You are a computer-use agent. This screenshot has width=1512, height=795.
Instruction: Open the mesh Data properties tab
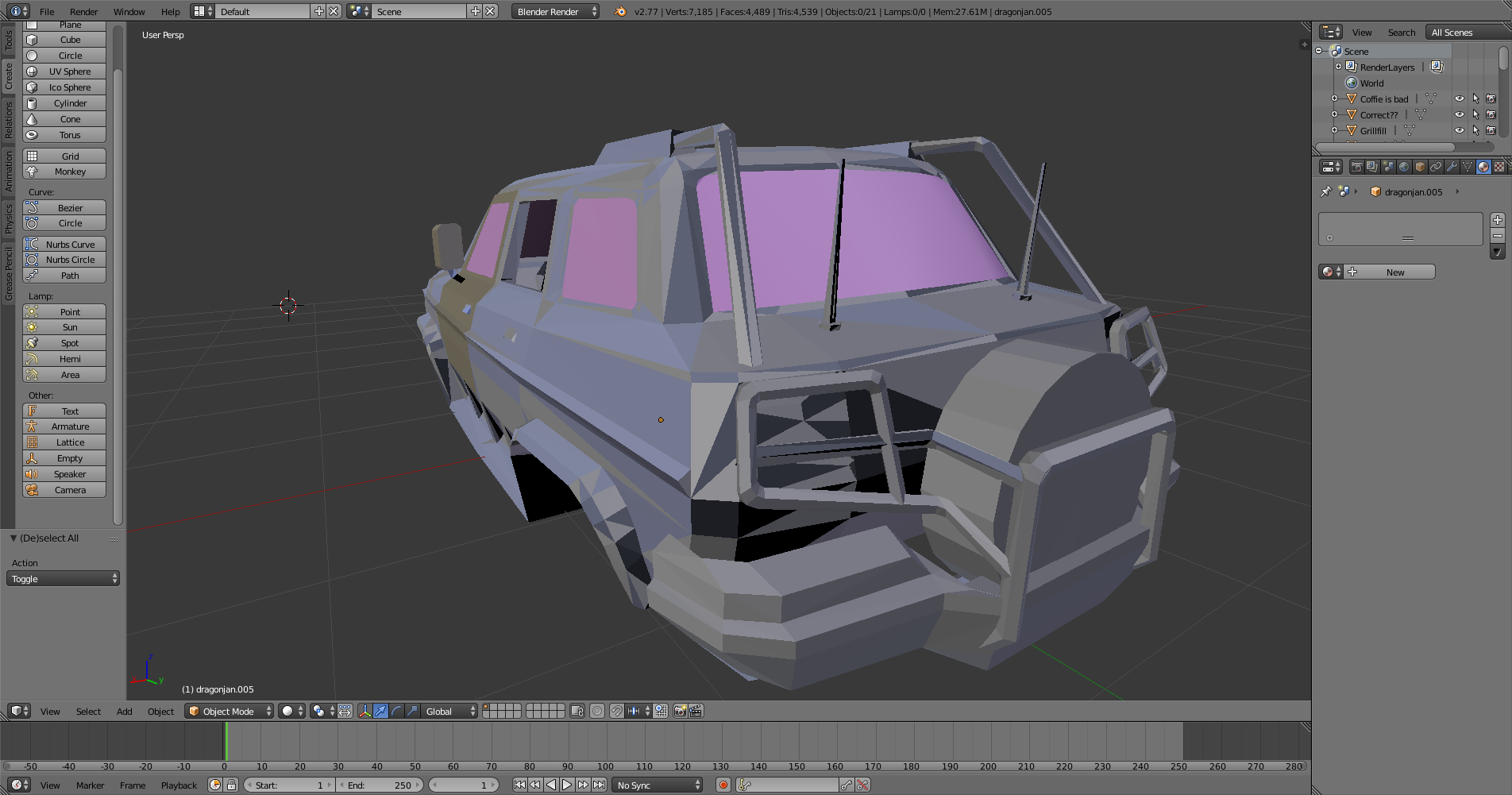point(1468,167)
